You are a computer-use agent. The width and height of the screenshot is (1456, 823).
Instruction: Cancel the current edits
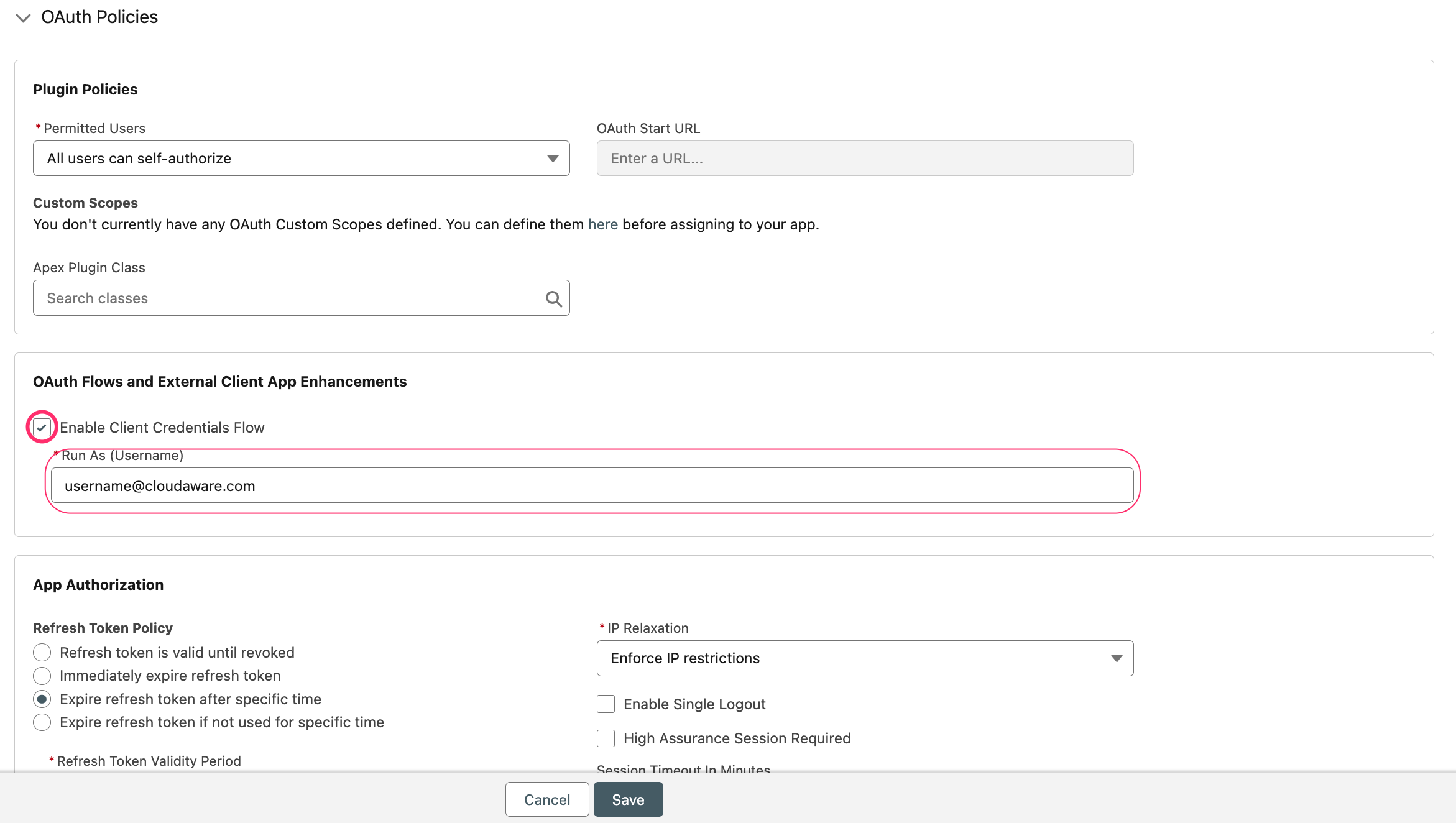(546, 799)
